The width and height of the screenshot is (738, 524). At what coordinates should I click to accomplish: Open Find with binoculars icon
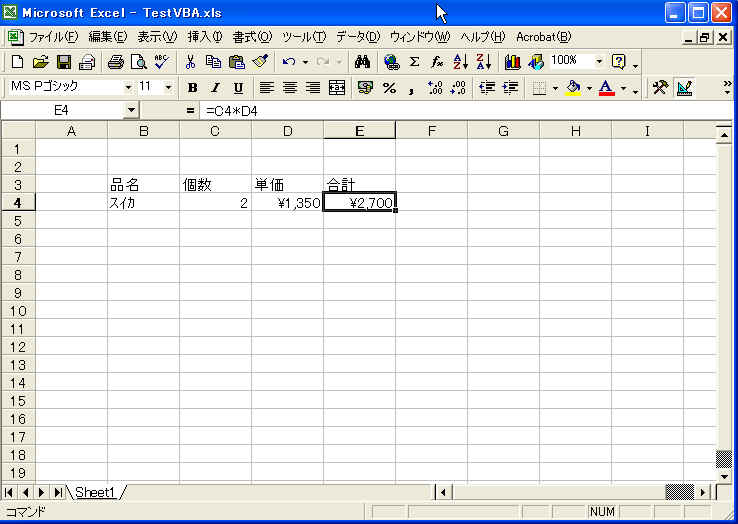pyautogui.click(x=362, y=62)
